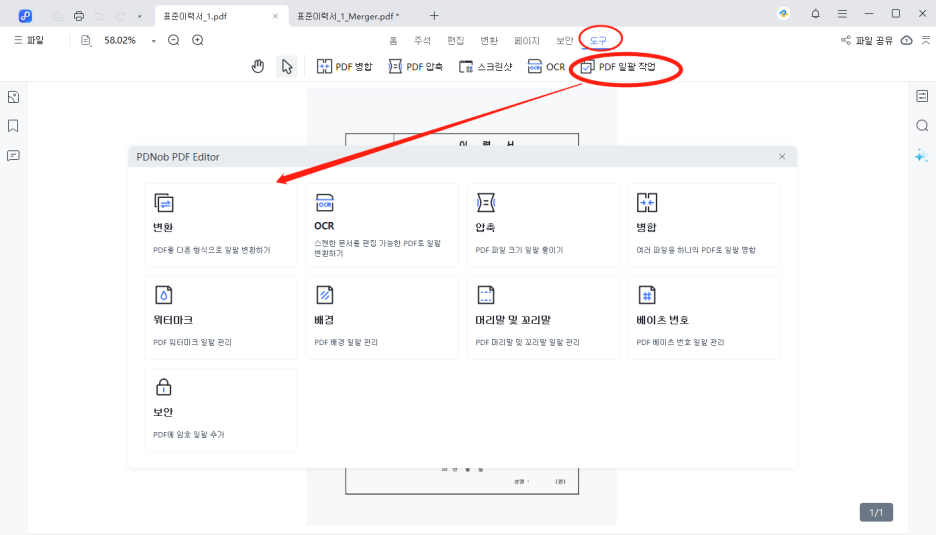936x535 pixels.
Task: Click the save icon in title bar
Action: click(58, 16)
